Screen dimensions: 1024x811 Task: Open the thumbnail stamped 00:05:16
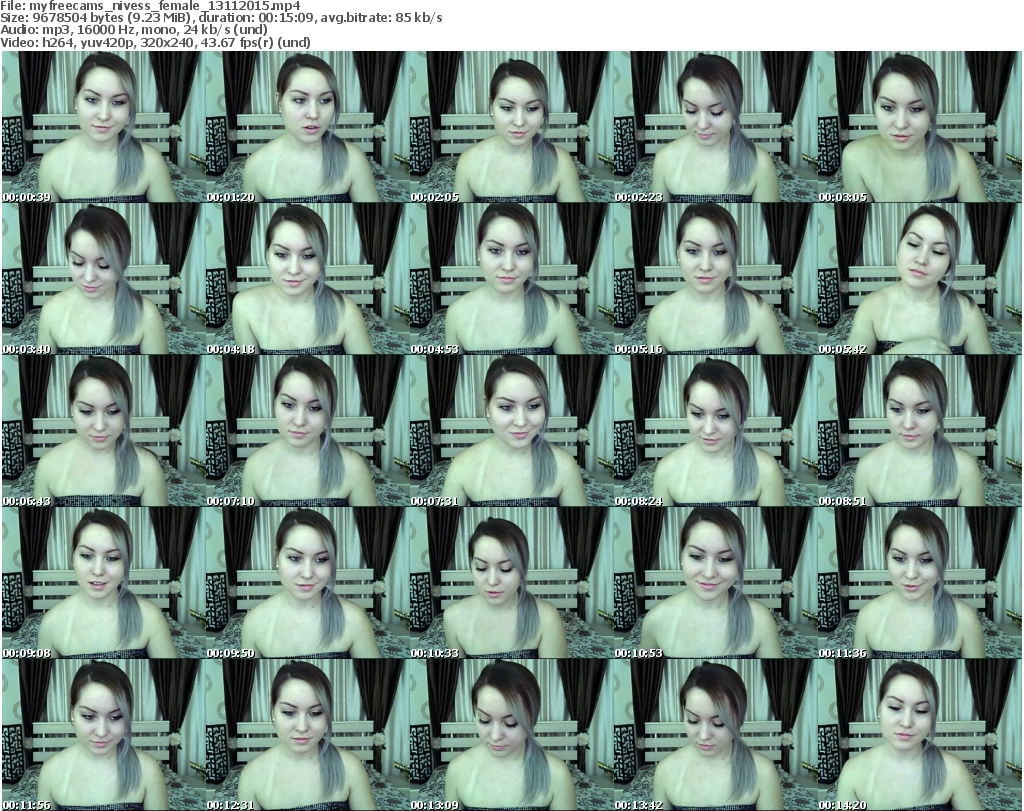(x=716, y=279)
